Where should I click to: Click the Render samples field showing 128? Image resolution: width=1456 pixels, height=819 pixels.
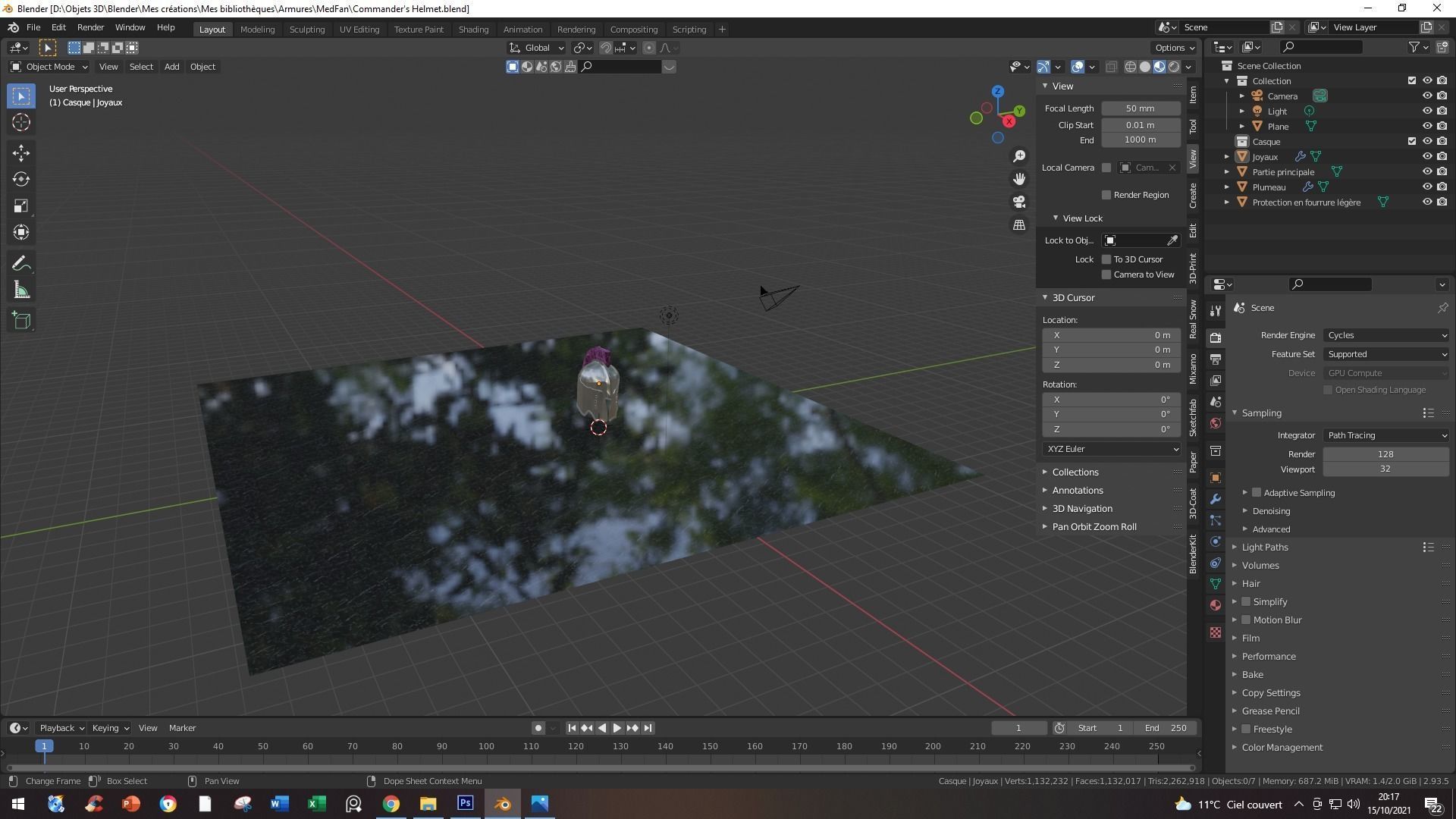pyautogui.click(x=1385, y=454)
